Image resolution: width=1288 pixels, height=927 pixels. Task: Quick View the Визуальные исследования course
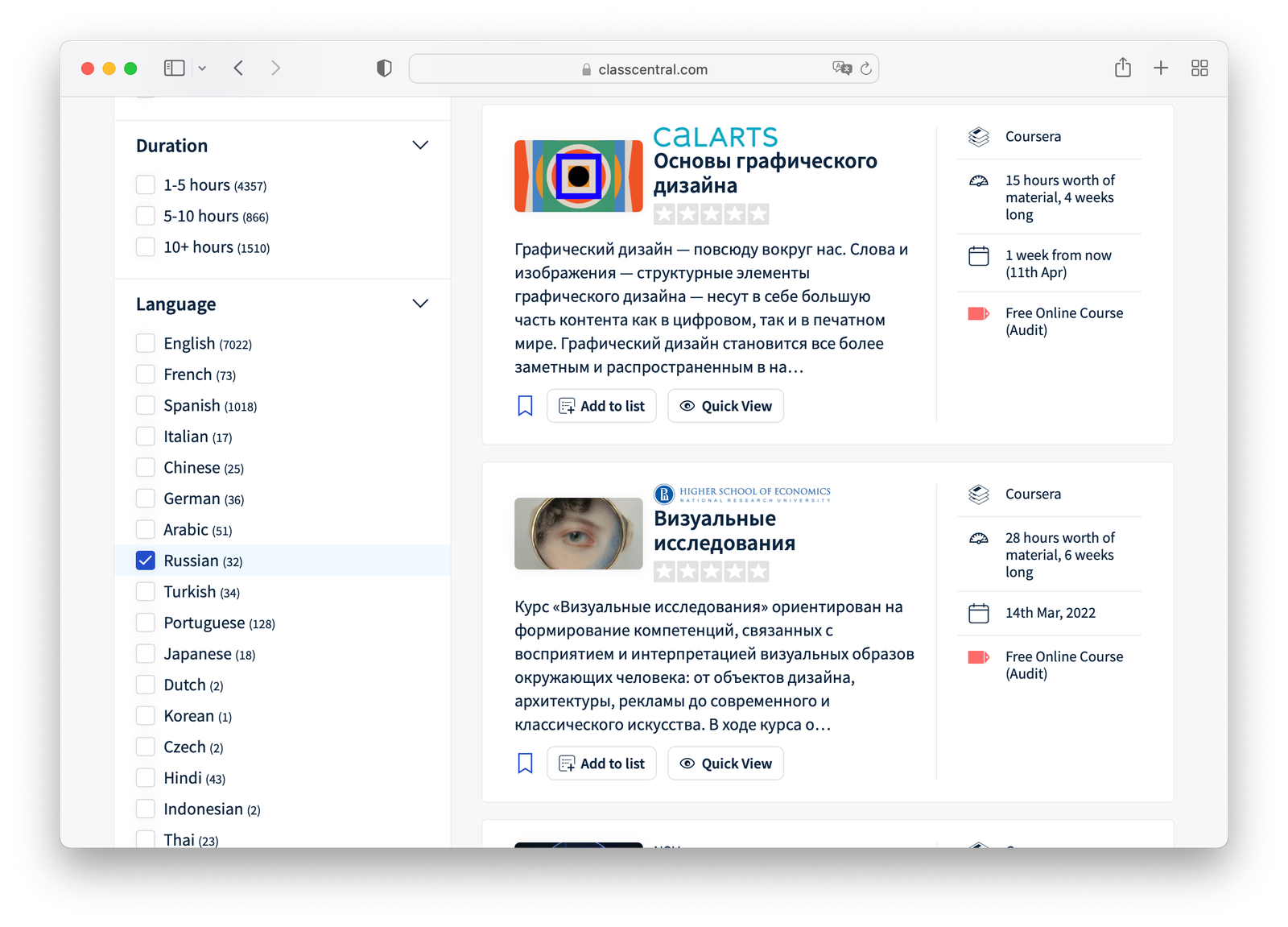(725, 764)
